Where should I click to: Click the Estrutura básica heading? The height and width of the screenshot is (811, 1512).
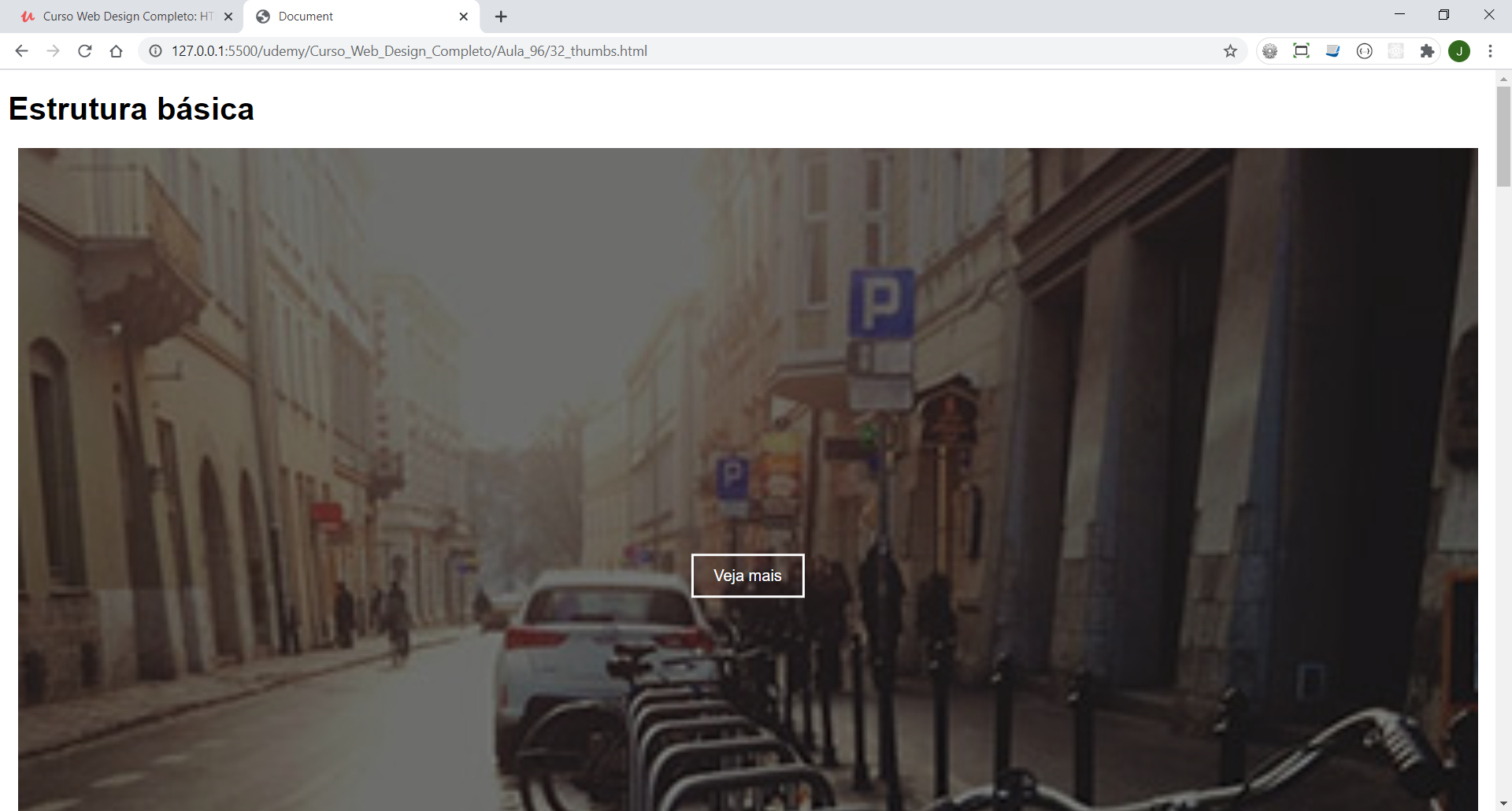pyautogui.click(x=132, y=109)
